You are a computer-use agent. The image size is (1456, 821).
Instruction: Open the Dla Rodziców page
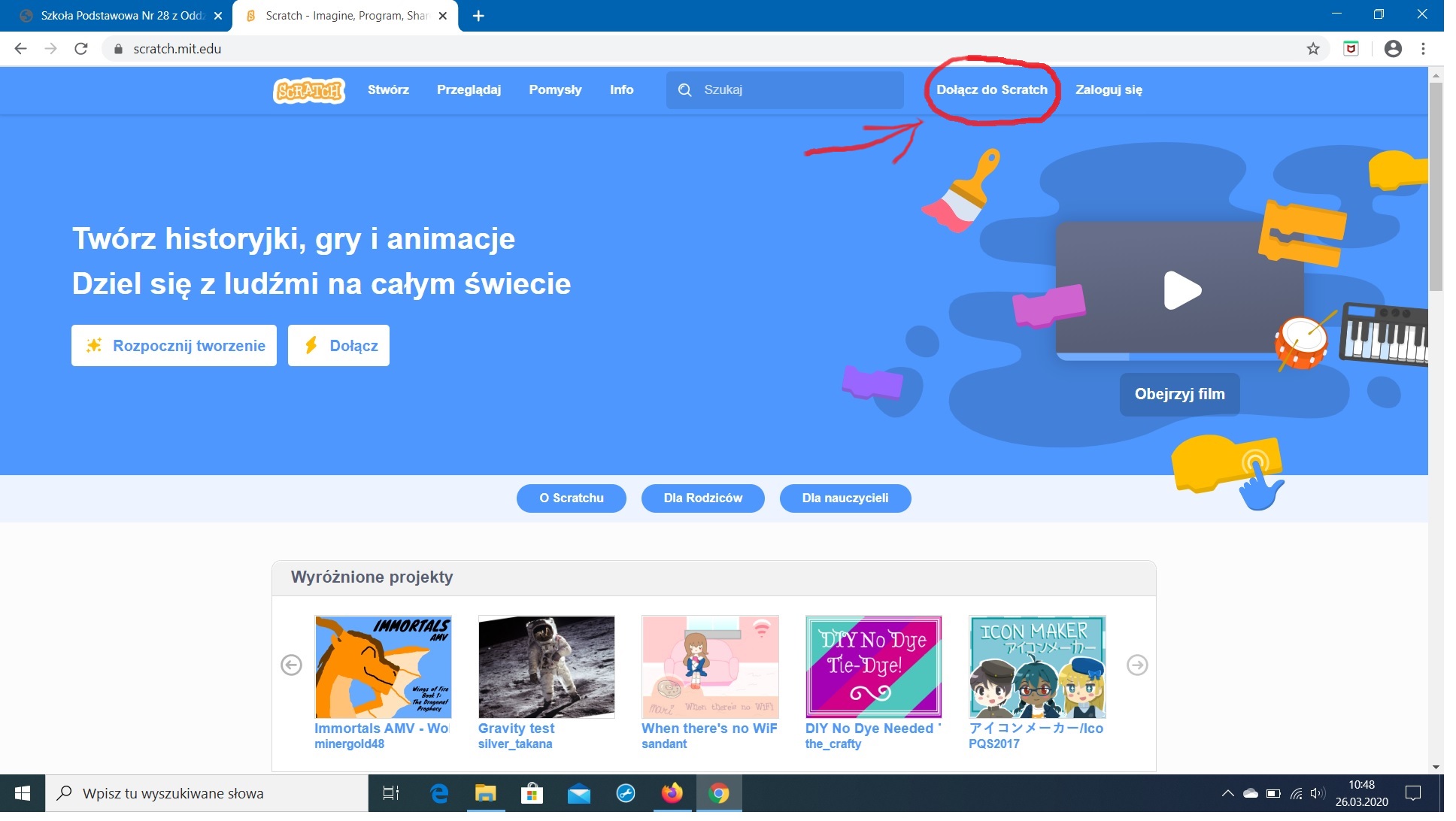click(x=702, y=498)
